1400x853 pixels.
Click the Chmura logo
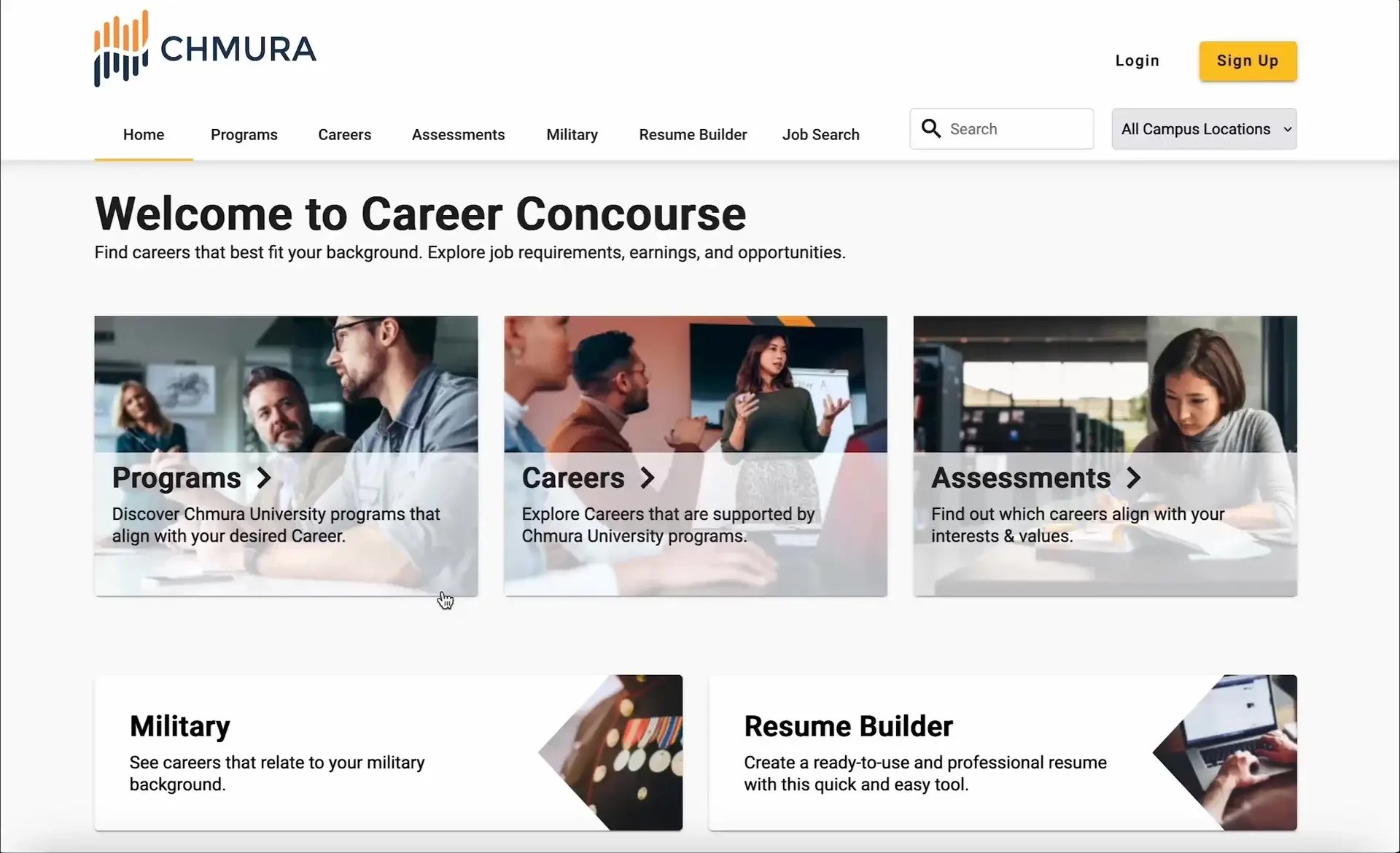205,49
